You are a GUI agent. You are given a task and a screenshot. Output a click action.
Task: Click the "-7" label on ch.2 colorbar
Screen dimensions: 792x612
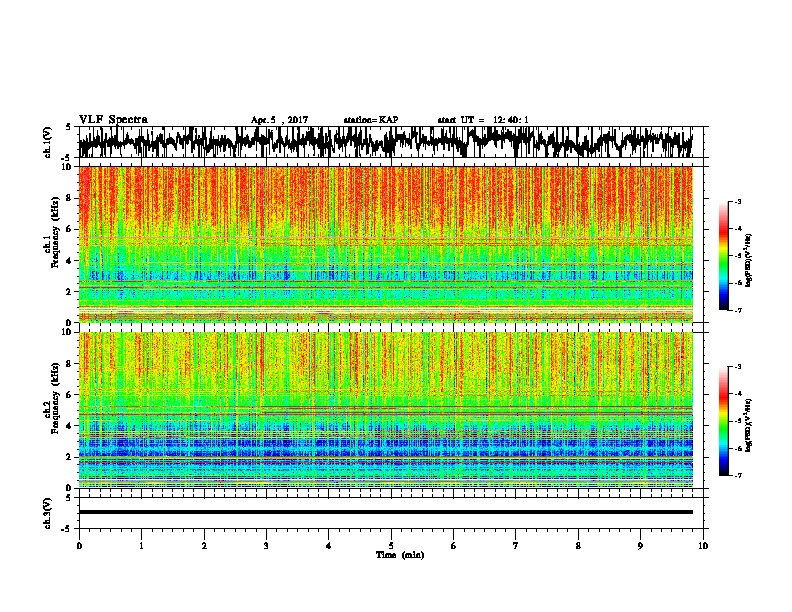(737, 475)
